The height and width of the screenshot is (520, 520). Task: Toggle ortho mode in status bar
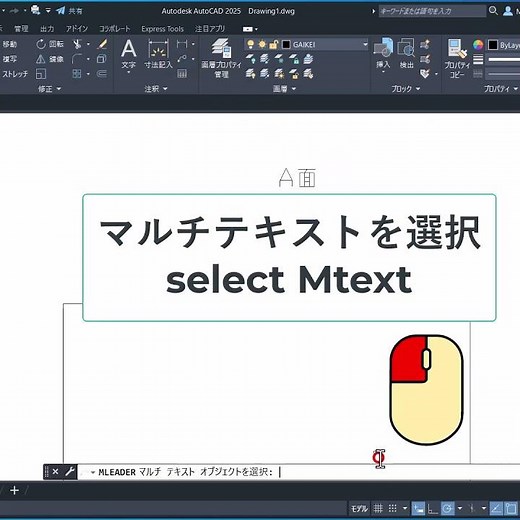(433, 508)
